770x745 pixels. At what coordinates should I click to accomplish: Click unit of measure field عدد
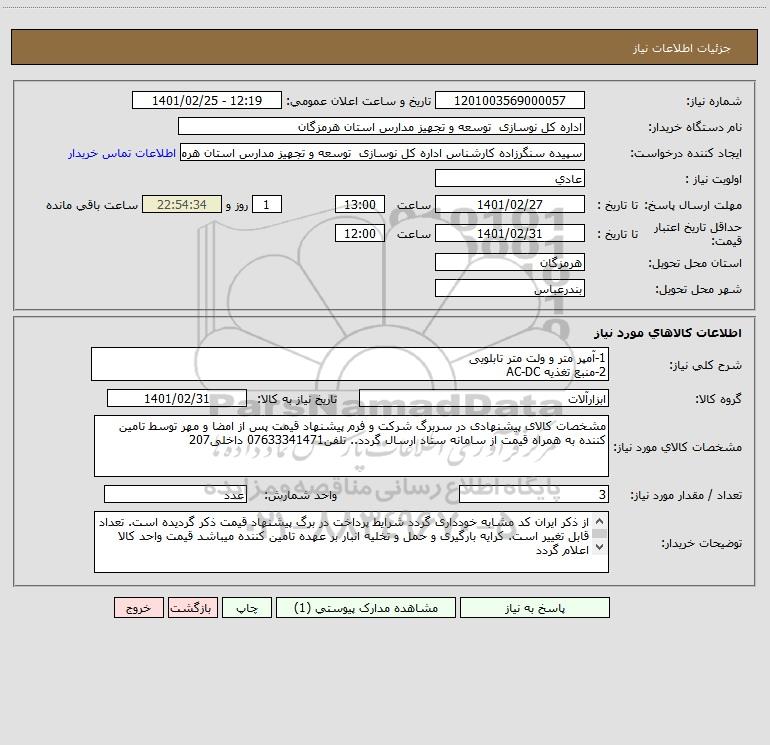pos(175,495)
